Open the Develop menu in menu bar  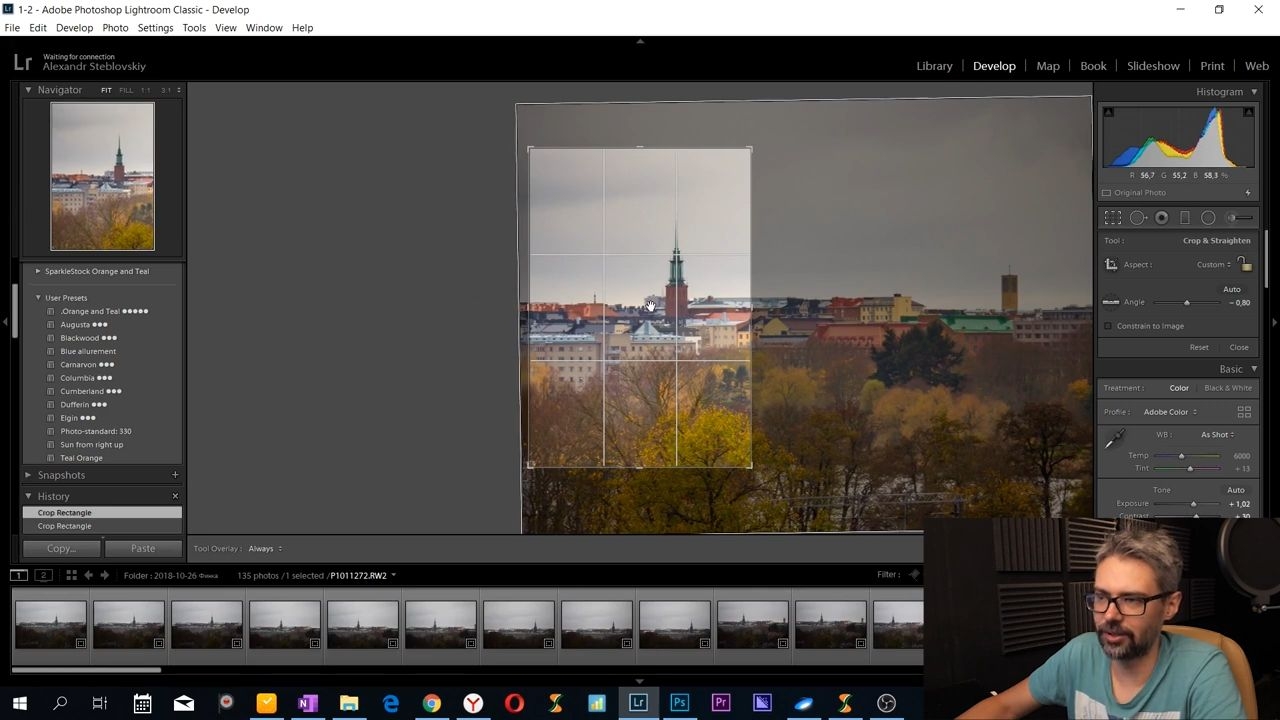point(74,28)
